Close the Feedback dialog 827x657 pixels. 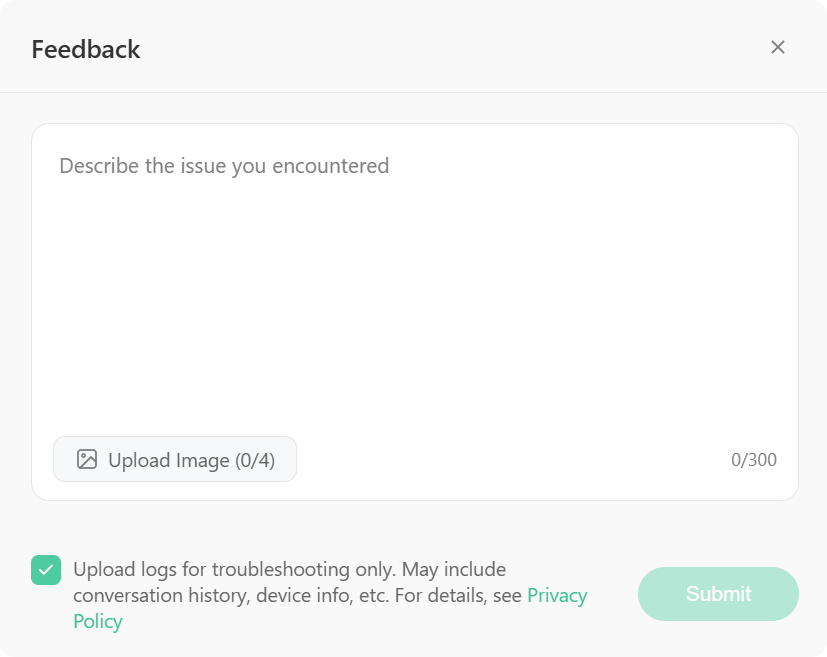click(777, 47)
